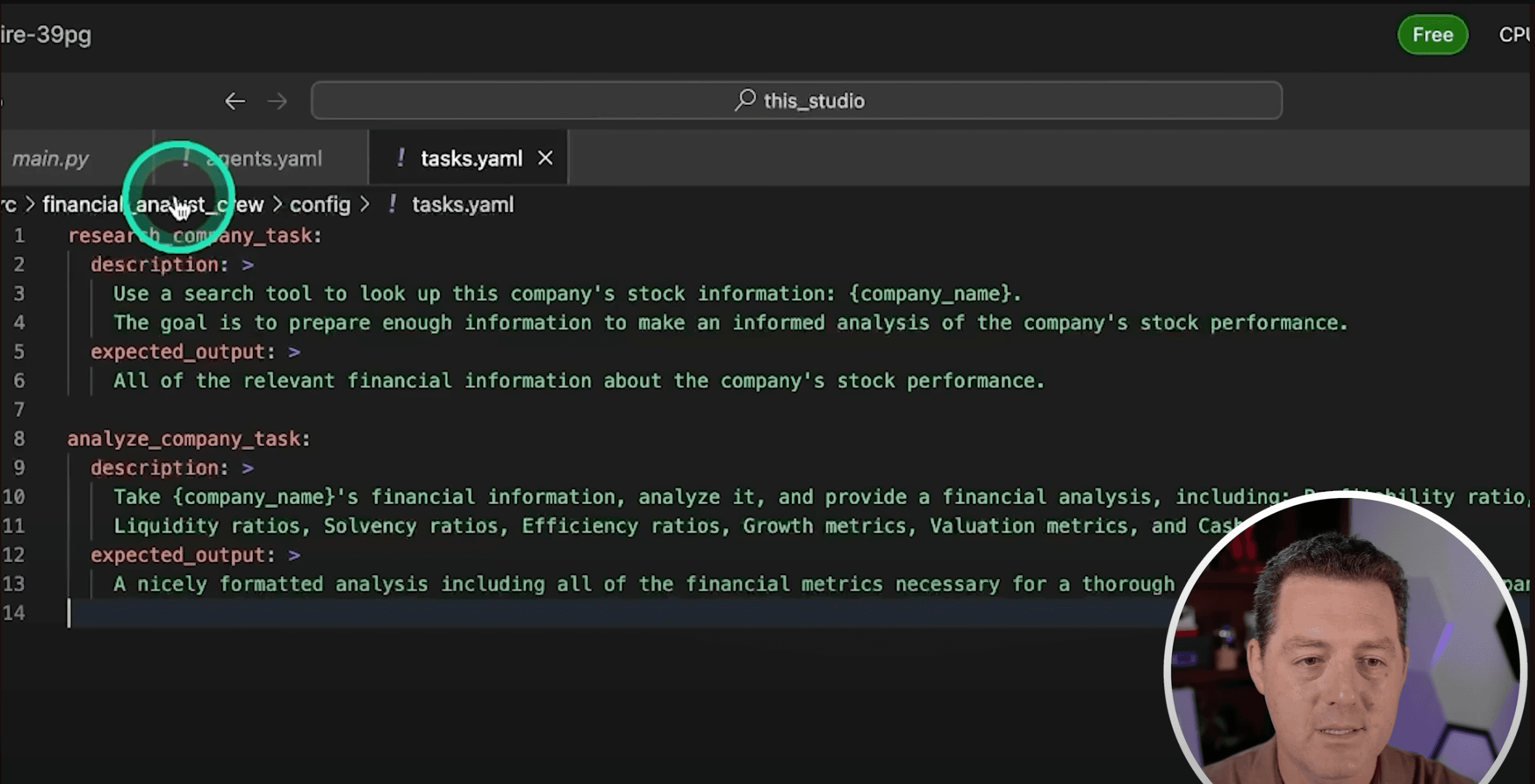Select the tasks.yaml editor tab
The height and width of the screenshot is (784, 1535).
pos(471,158)
